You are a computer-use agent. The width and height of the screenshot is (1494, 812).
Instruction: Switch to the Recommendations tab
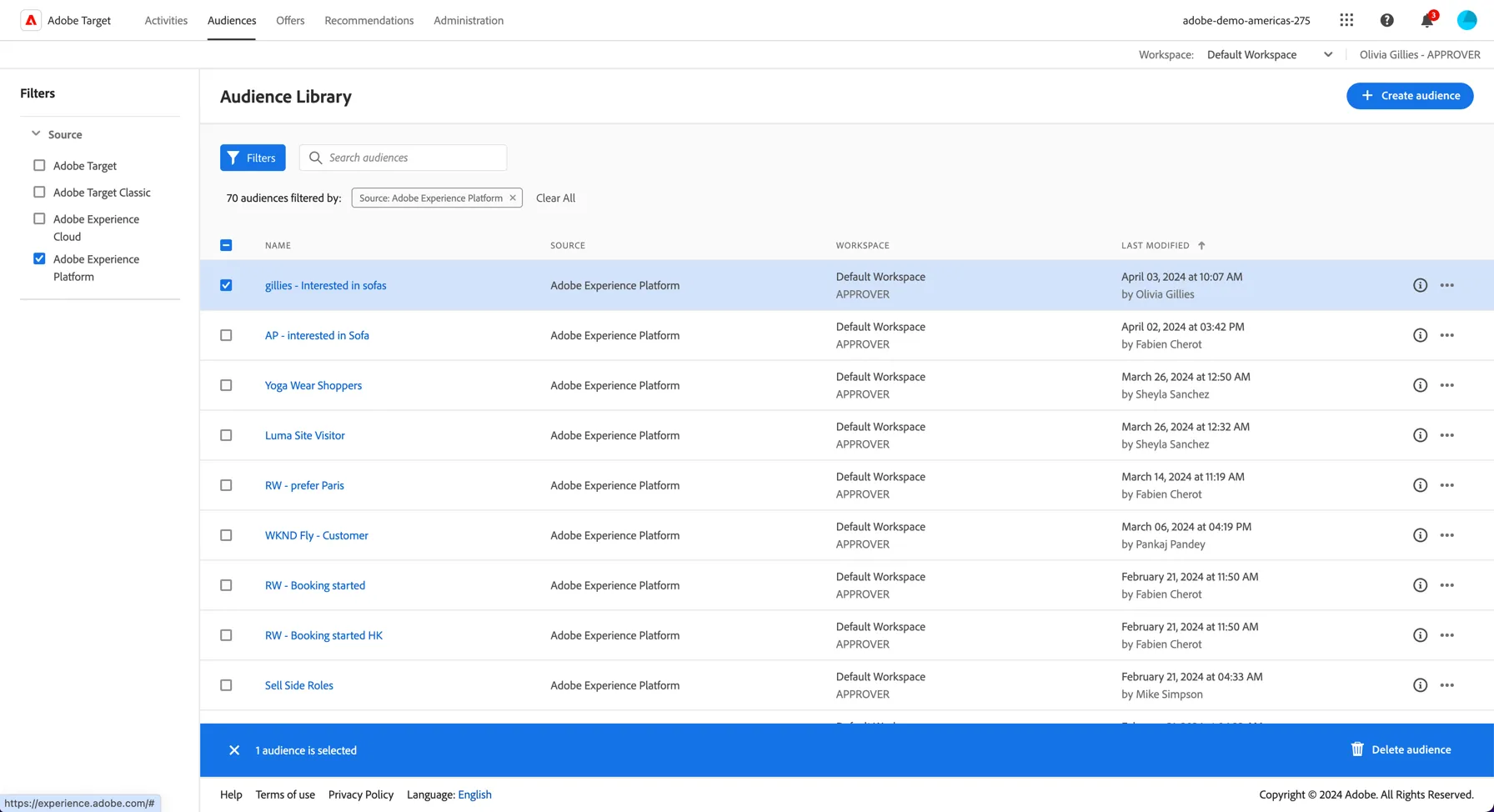368,20
